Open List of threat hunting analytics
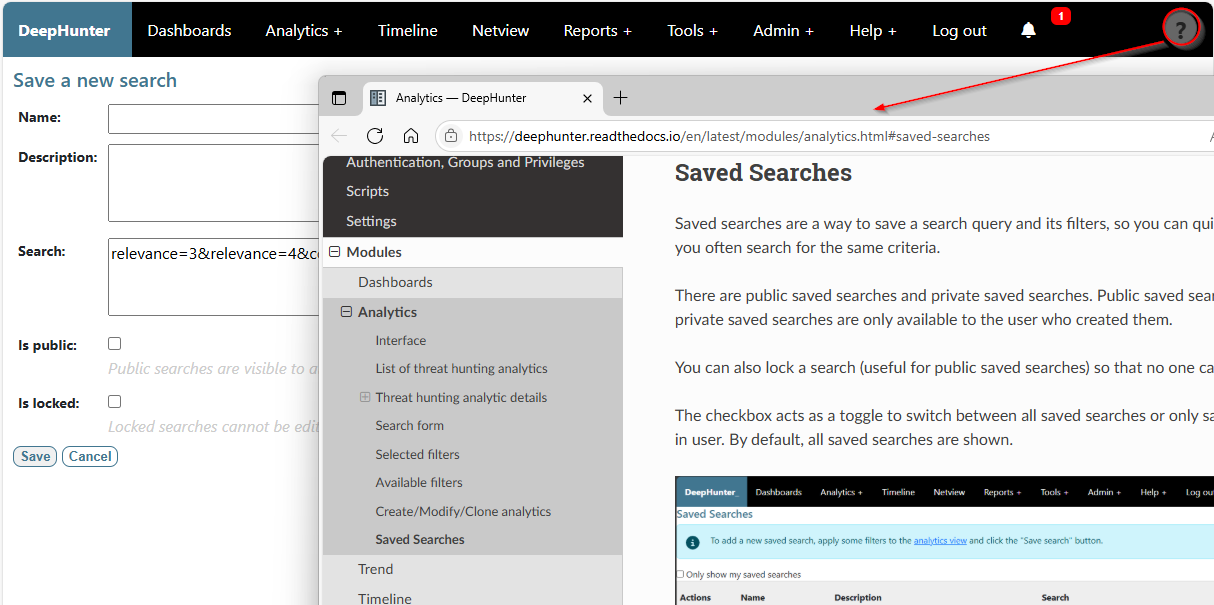The image size is (1214, 605). point(462,368)
